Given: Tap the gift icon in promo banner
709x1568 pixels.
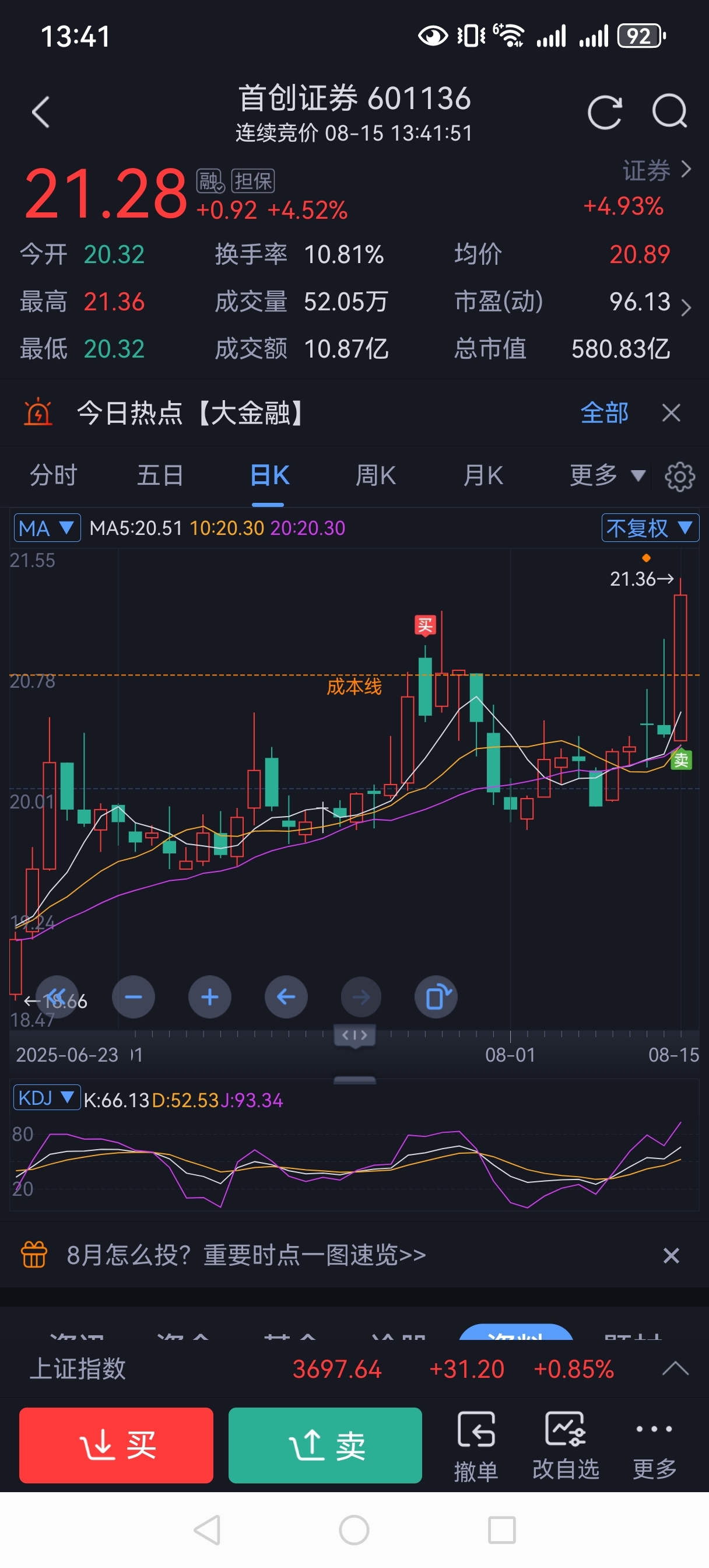Looking at the screenshot, I should click(34, 1255).
